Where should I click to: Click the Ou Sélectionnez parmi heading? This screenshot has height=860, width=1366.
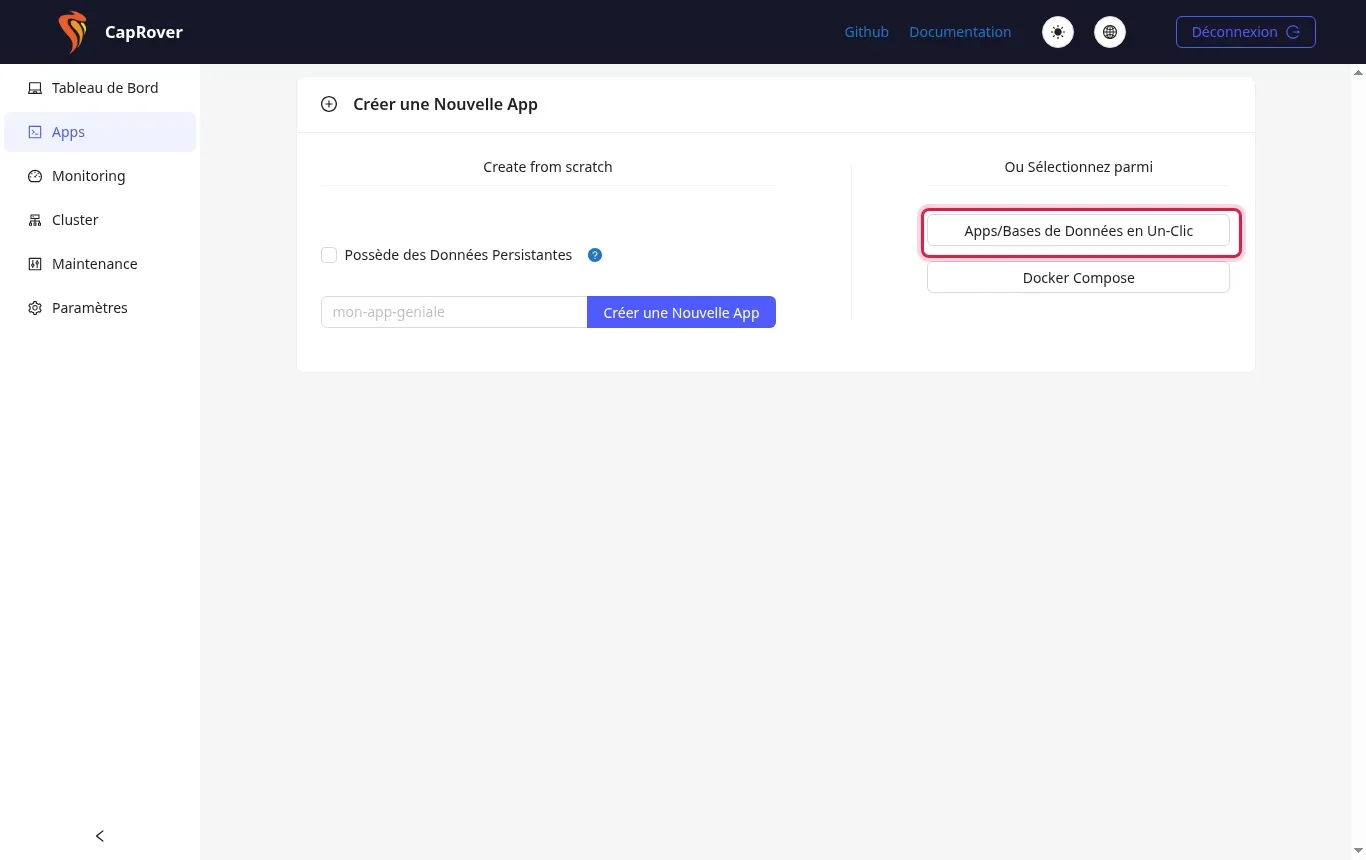click(x=1078, y=167)
